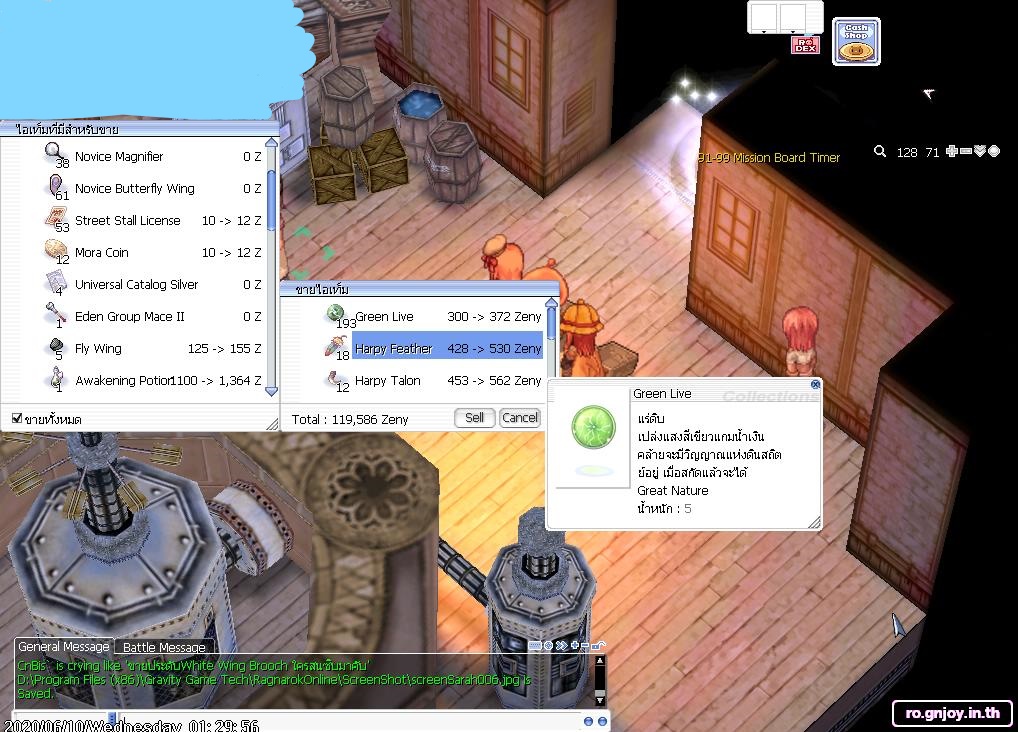The height and width of the screenshot is (732, 1018).
Task: Click chat log scroll down arrow
Action: [600, 701]
